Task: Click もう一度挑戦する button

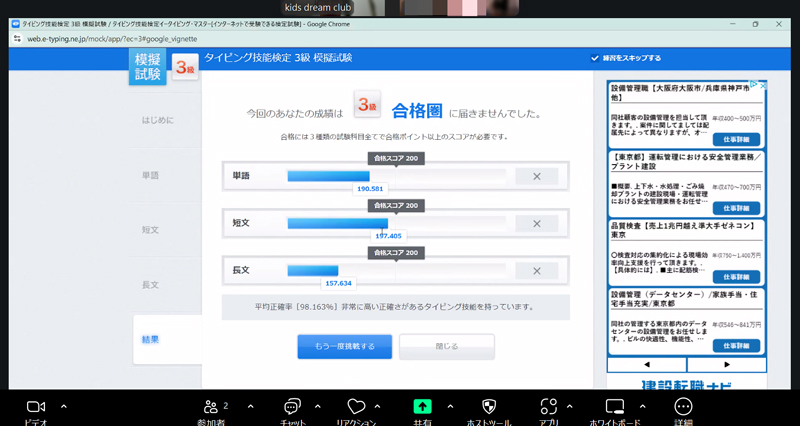Action: tap(345, 346)
